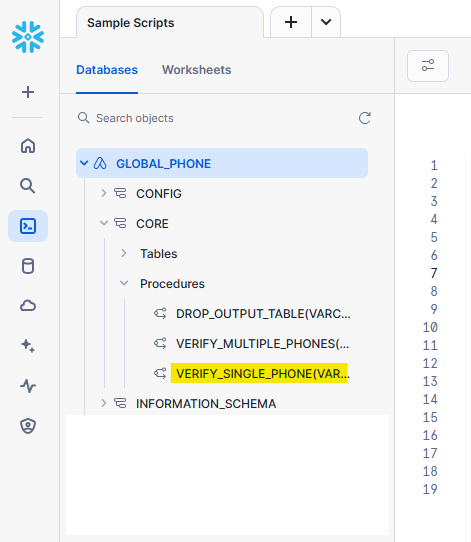The width and height of the screenshot is (471, 542).
Task: Select VERIFY_SINGLE_PHONE(VAR... procedure
Action: [262, 374]
